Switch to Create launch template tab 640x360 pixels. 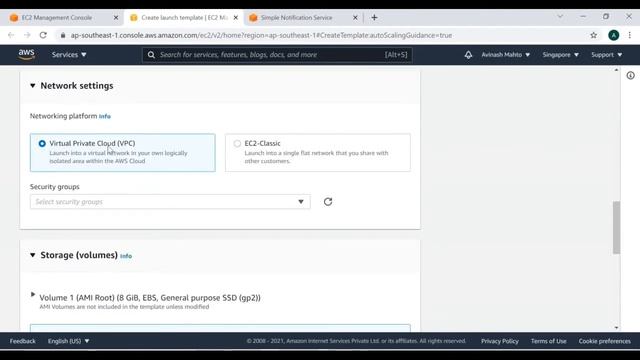[x=184, y=18]
